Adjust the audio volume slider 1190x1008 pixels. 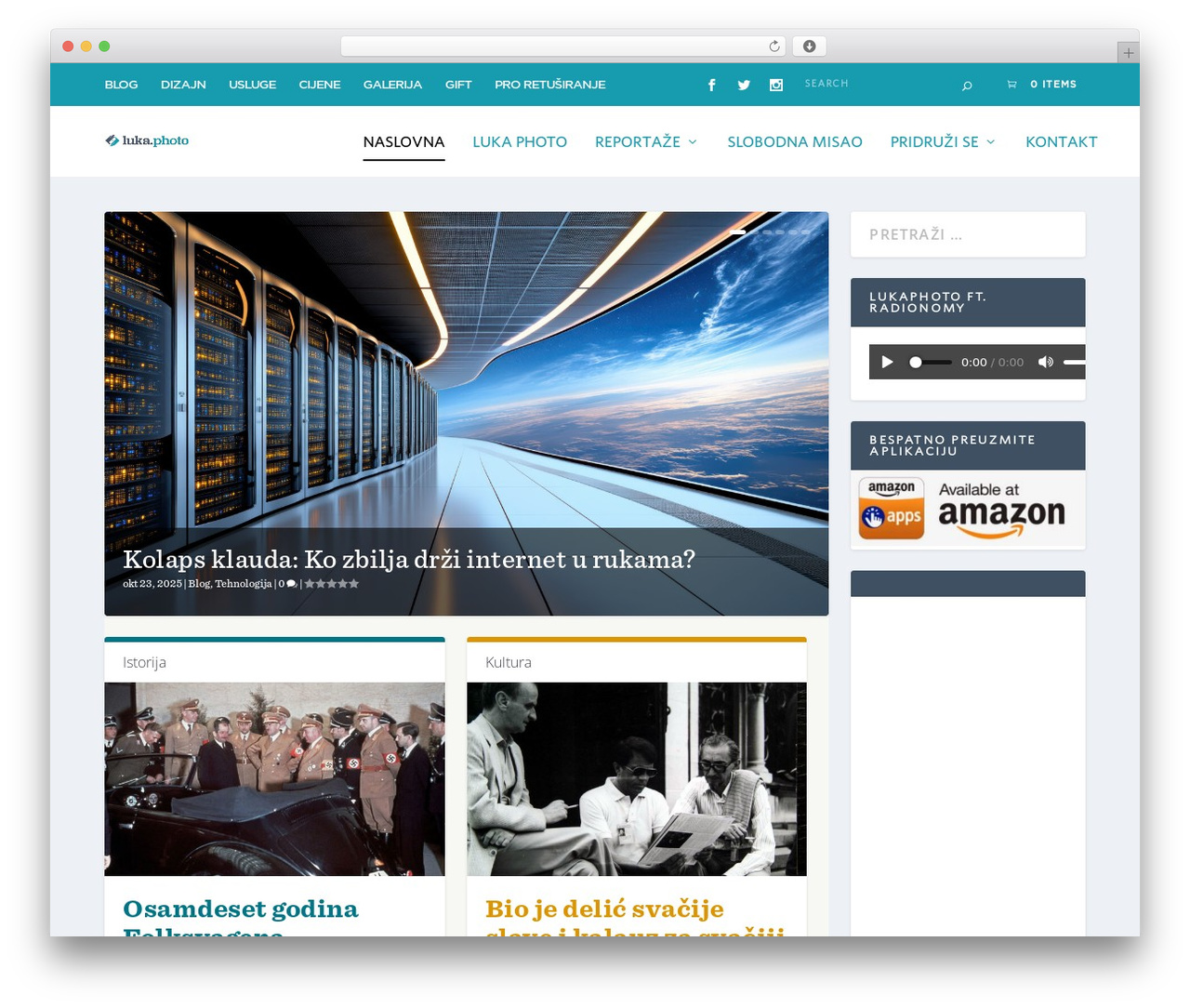tap(1074, 363)
